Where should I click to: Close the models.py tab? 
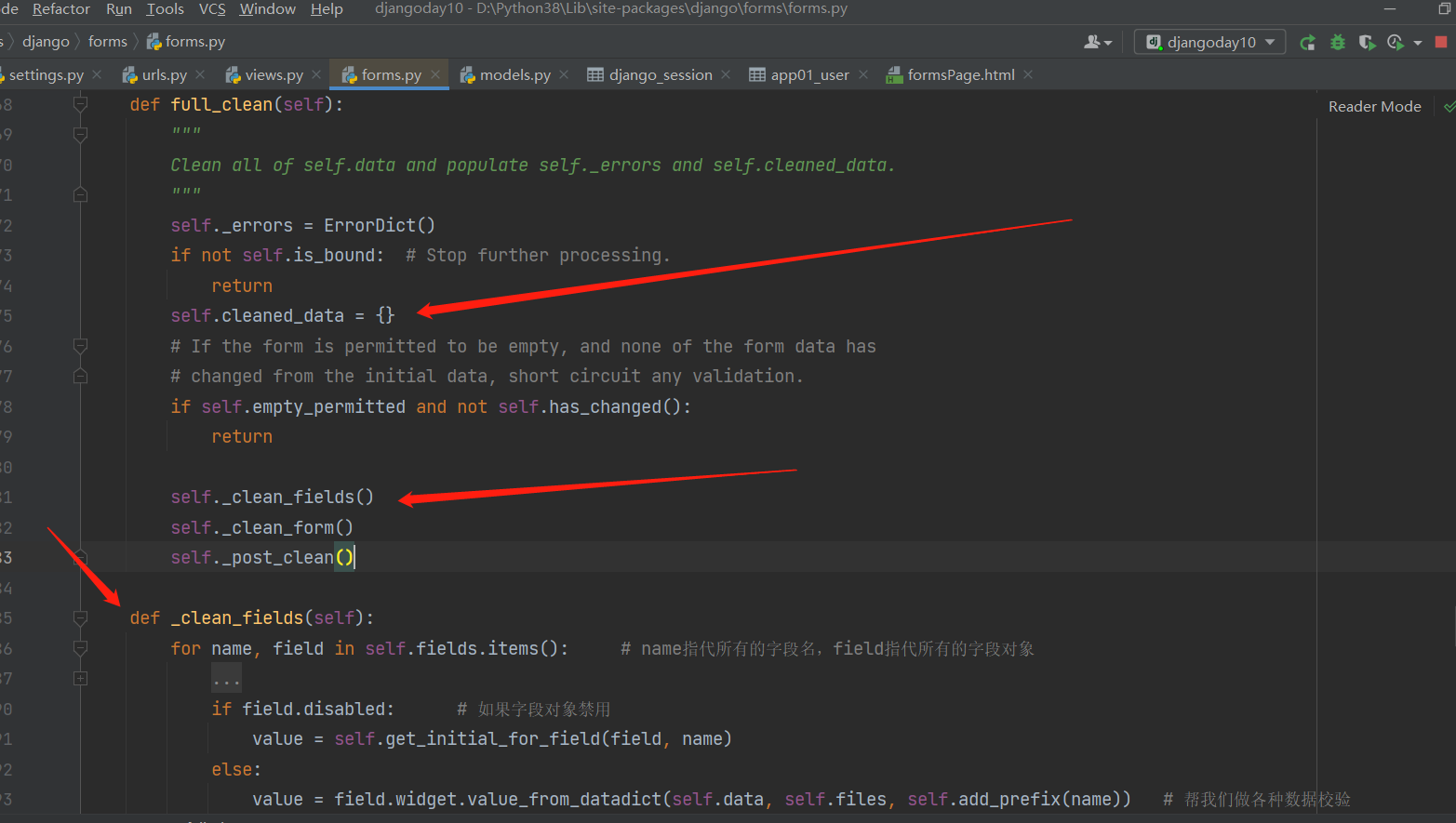coord(564,75)
